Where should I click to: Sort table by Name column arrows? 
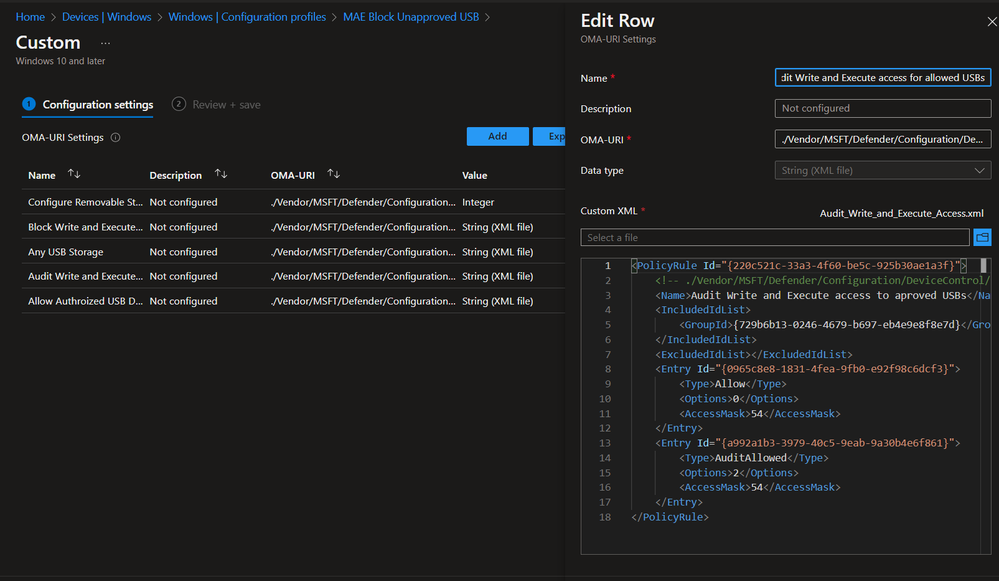point(74,174)
